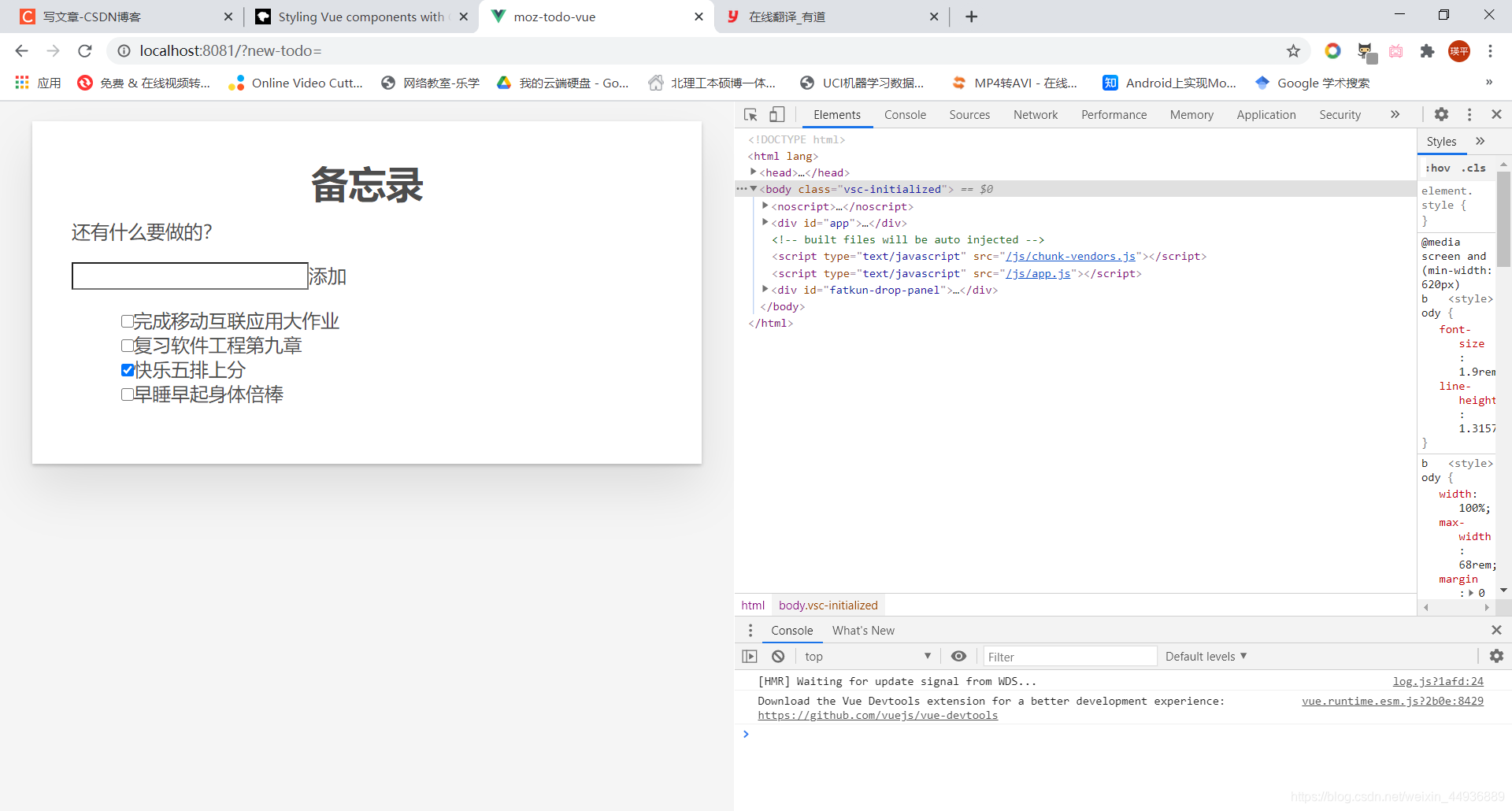Close the moz-todo-vue tab

[x=699, y=17]
